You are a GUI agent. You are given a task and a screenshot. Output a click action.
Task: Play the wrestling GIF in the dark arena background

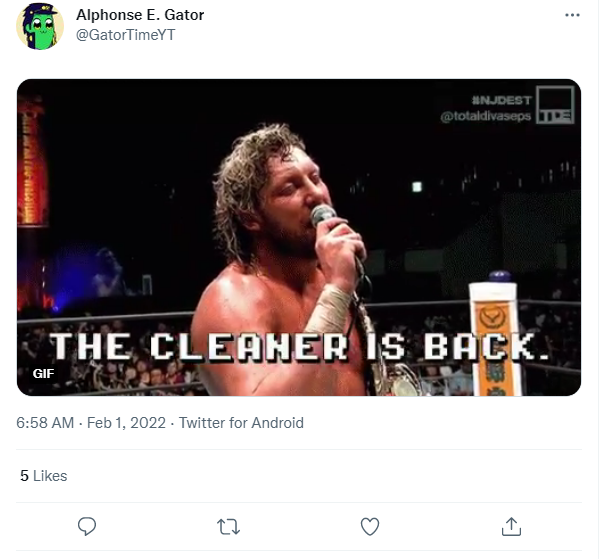coord(299,237)
